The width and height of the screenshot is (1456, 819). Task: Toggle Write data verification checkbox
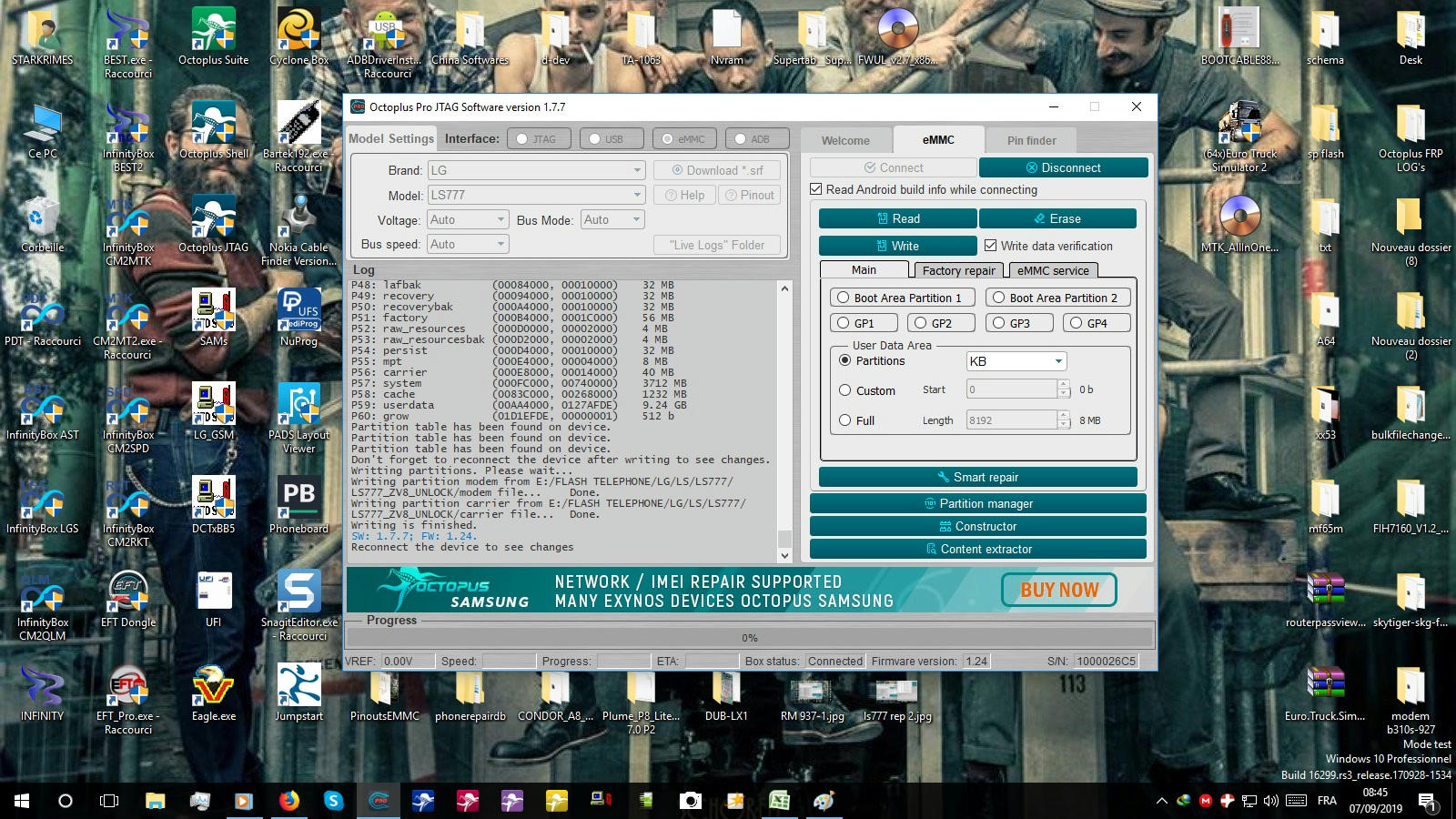coord(991,246)
